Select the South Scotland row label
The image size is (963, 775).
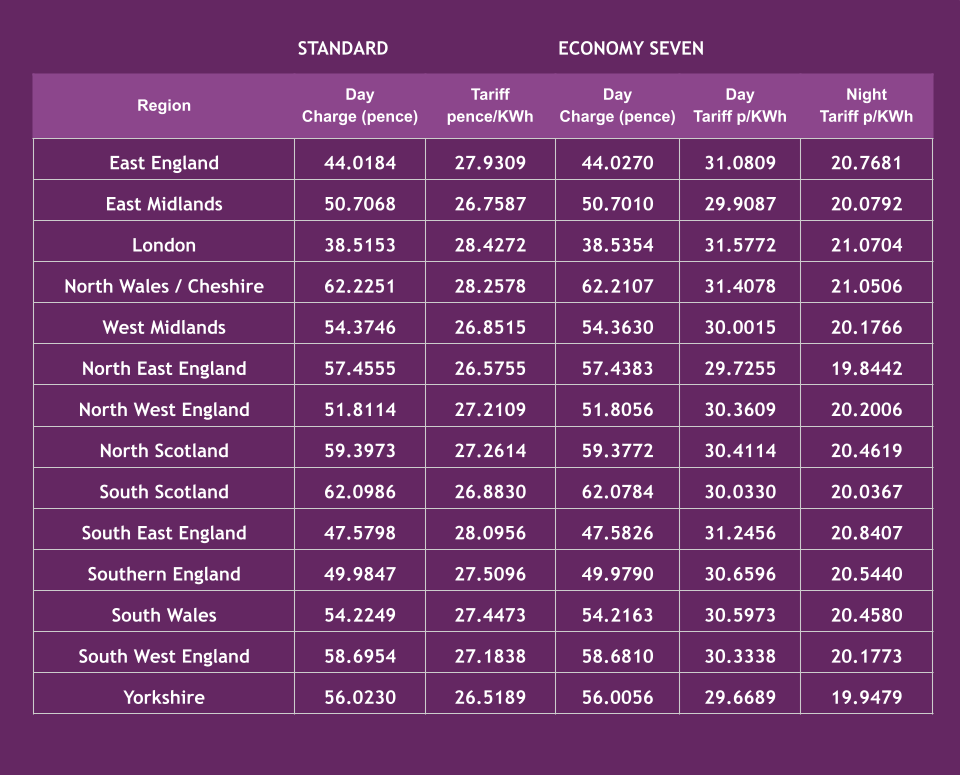click(x=164, y=492)
